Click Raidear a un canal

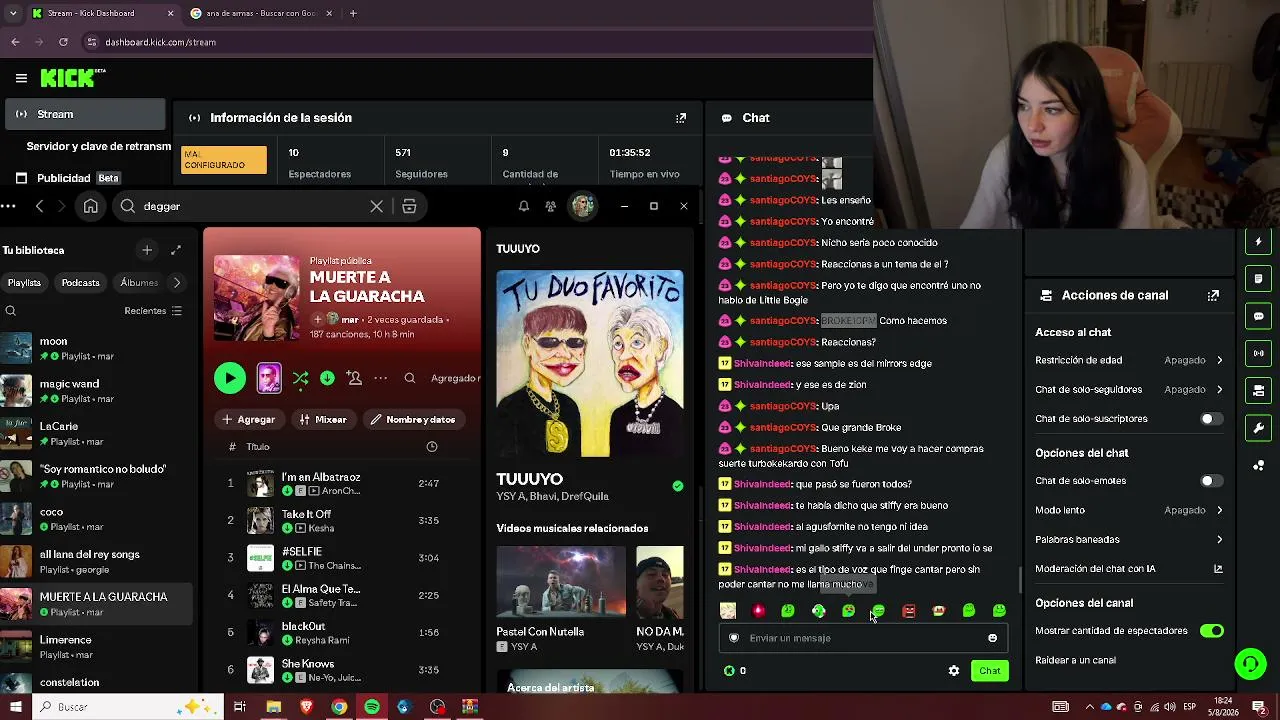click(x=1075, y=660)
